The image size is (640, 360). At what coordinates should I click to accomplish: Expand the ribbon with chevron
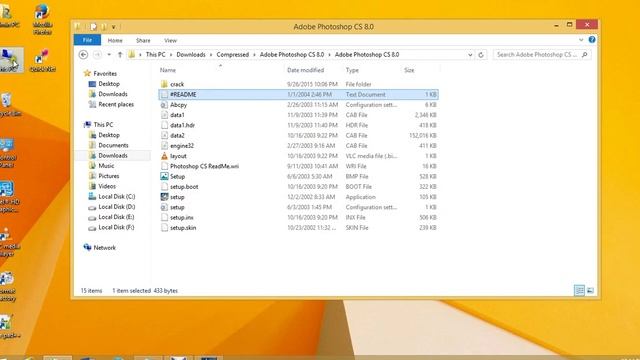[x=581, y=40]
